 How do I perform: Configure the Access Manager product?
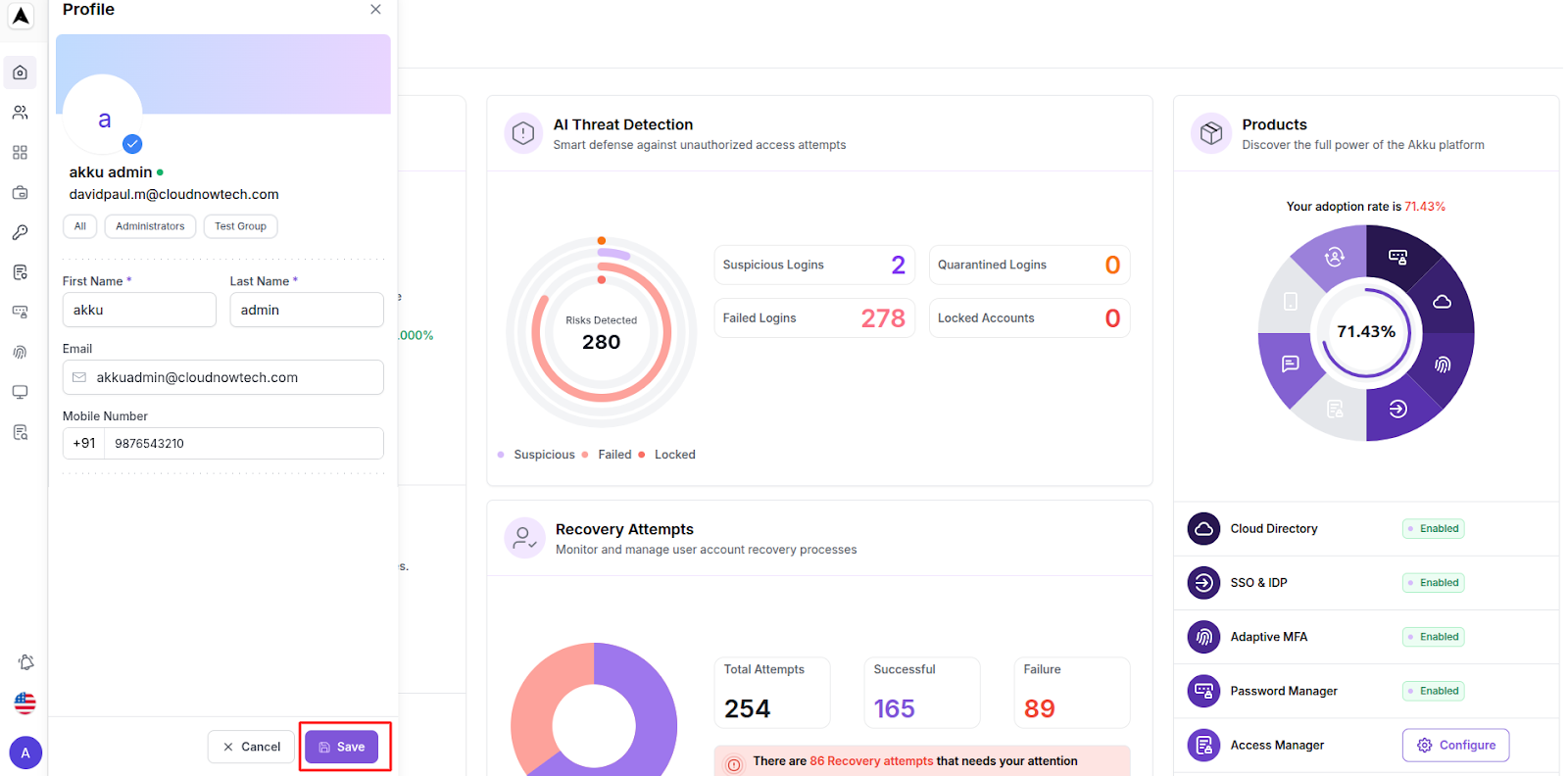(x=1455, y=745)
